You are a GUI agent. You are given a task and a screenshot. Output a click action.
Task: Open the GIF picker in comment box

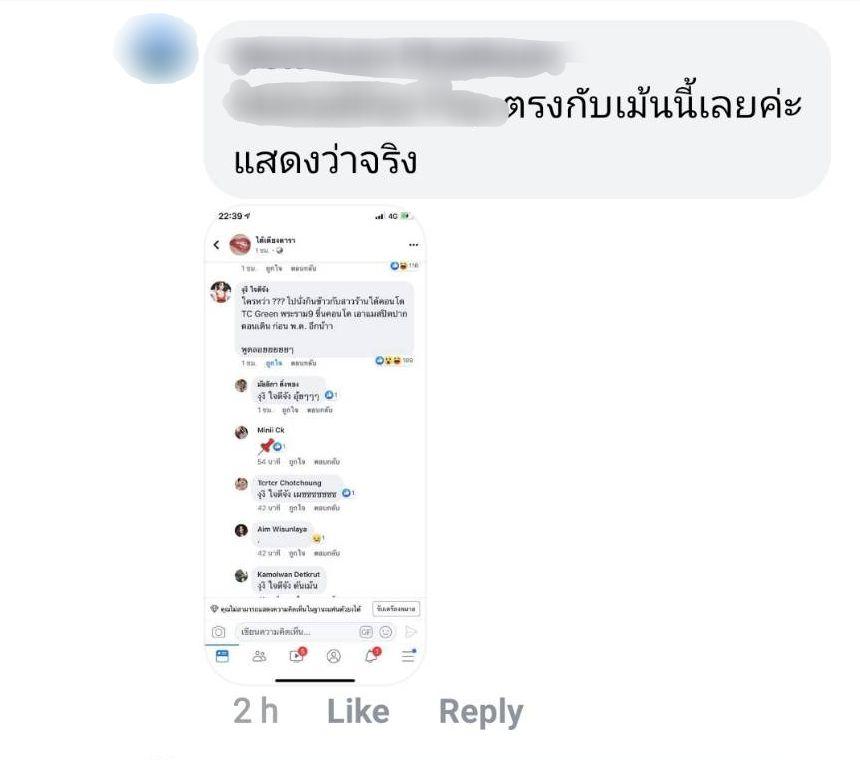(x=366, y=632)
